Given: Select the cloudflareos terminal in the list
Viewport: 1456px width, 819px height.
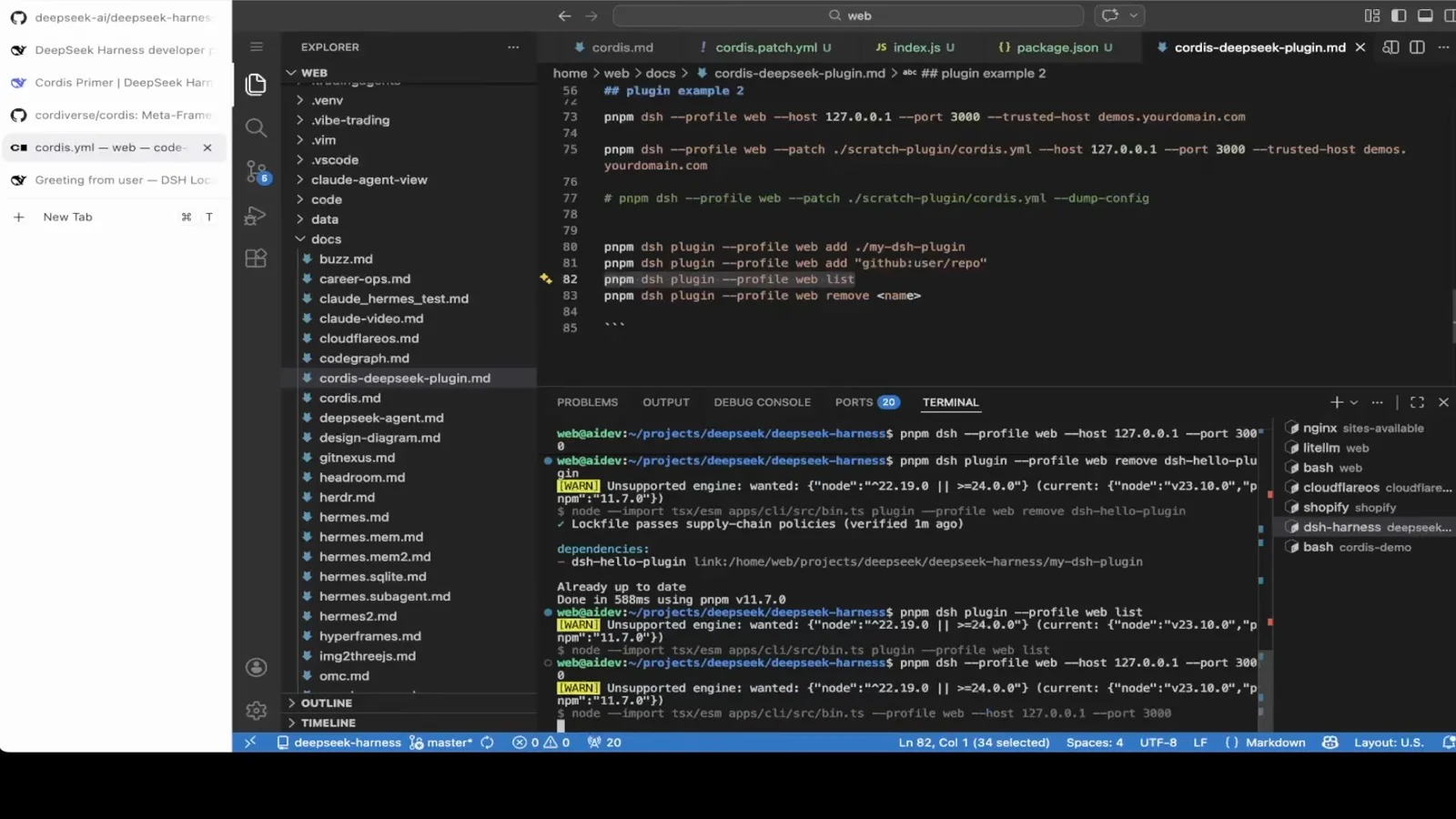Looking at the screenshot, I should click(1368, 488).
